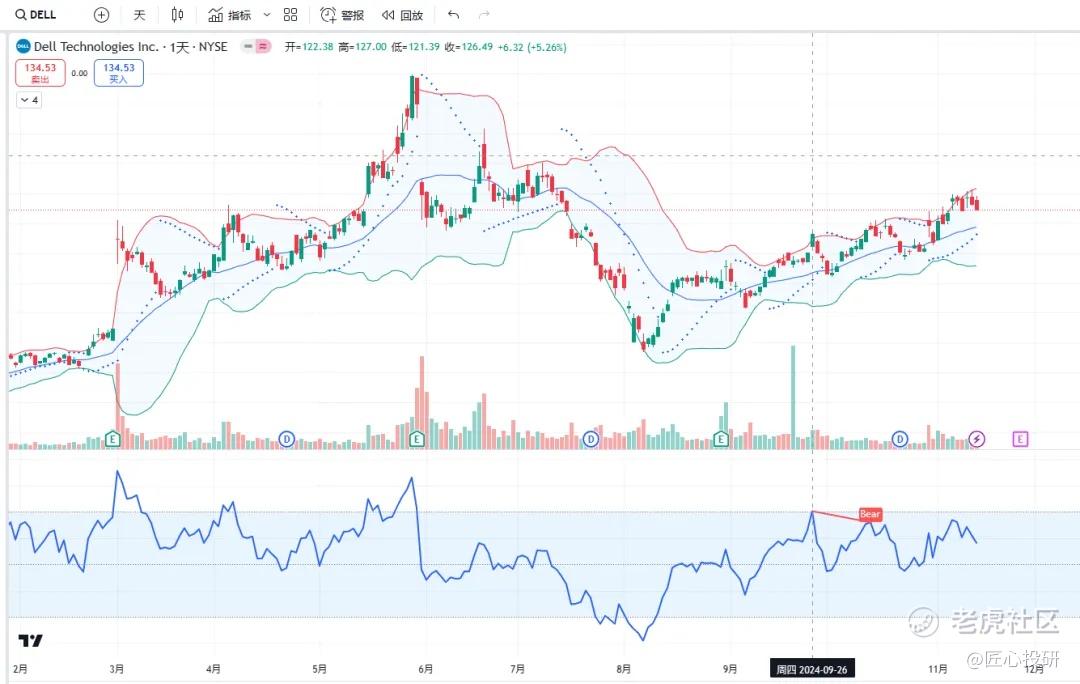Click the 8月 time axis label
1080x684 pixels.
click(623, 669)
